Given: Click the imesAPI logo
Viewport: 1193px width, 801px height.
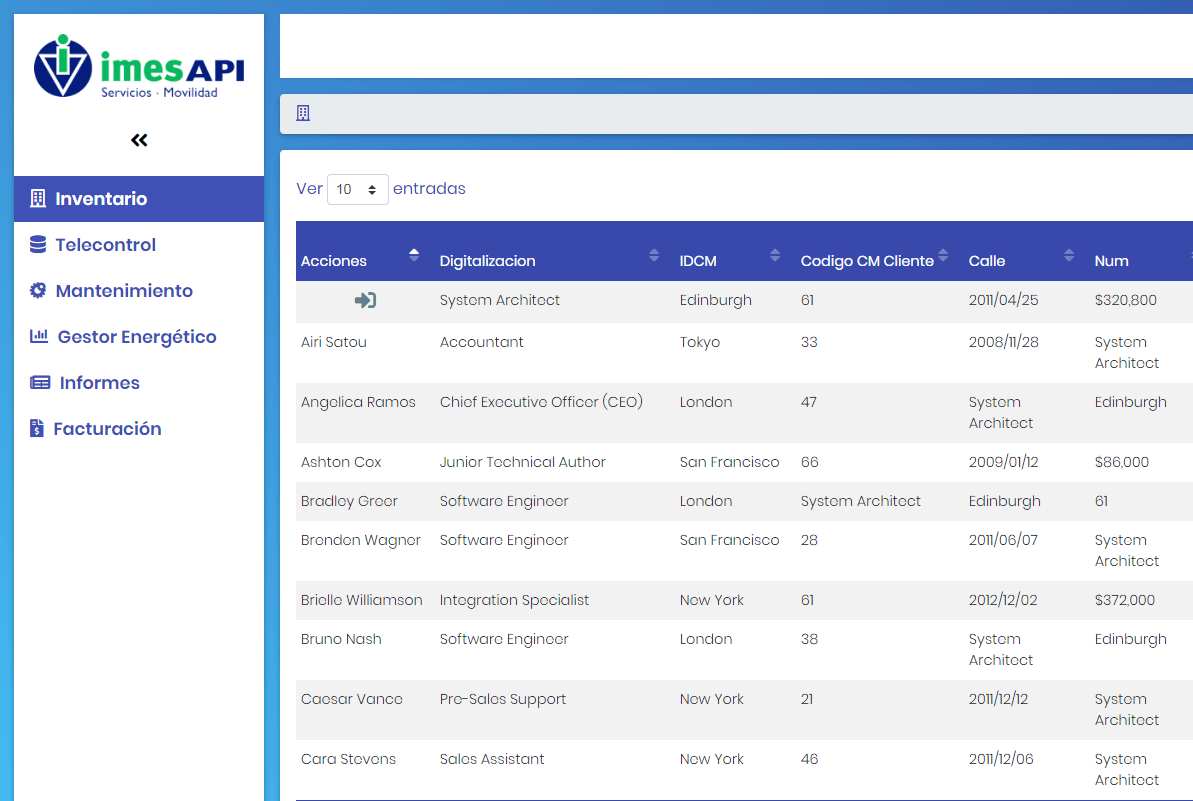Looking at the screenshot, I should [139, 67].
